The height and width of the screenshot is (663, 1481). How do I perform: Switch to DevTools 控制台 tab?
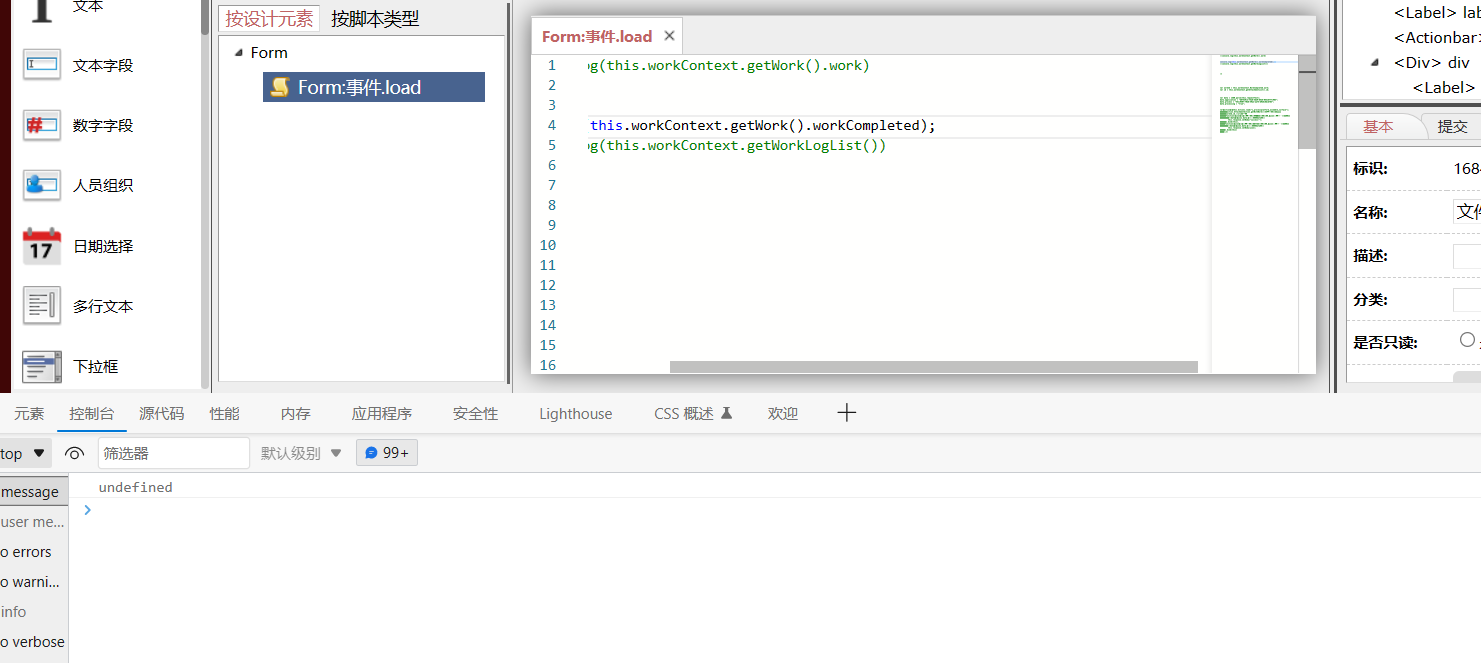coord(92,413)
